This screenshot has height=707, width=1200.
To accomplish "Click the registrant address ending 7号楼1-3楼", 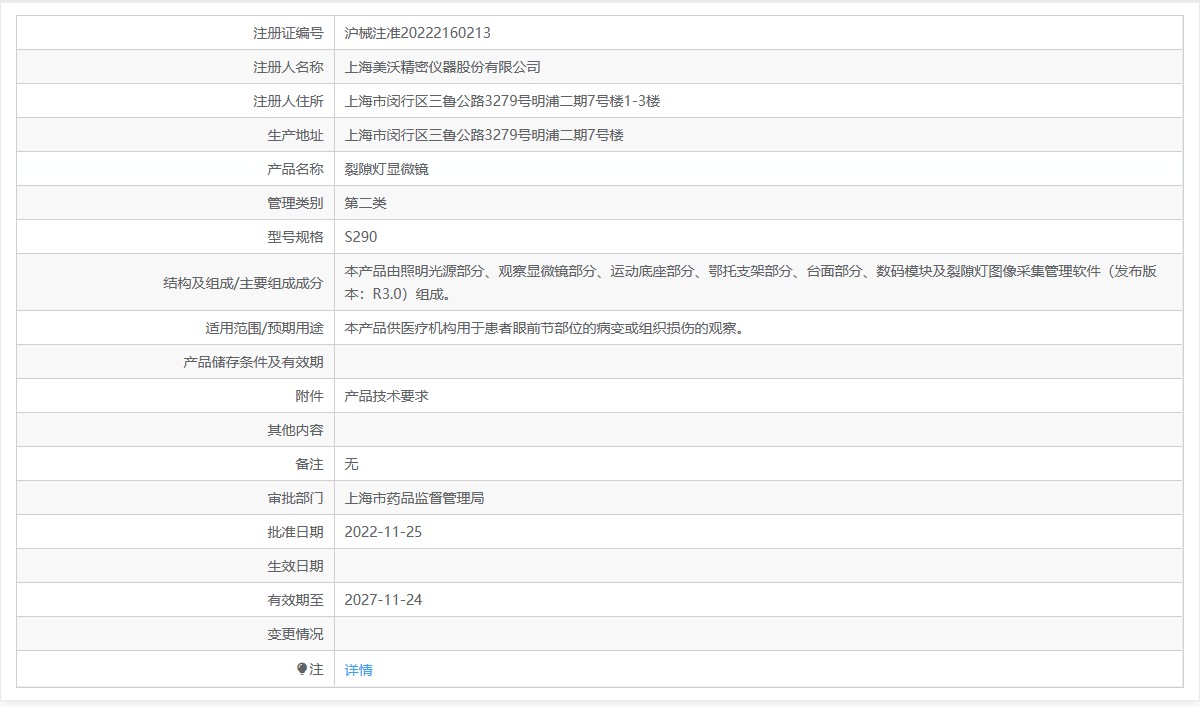I will 502,101.
